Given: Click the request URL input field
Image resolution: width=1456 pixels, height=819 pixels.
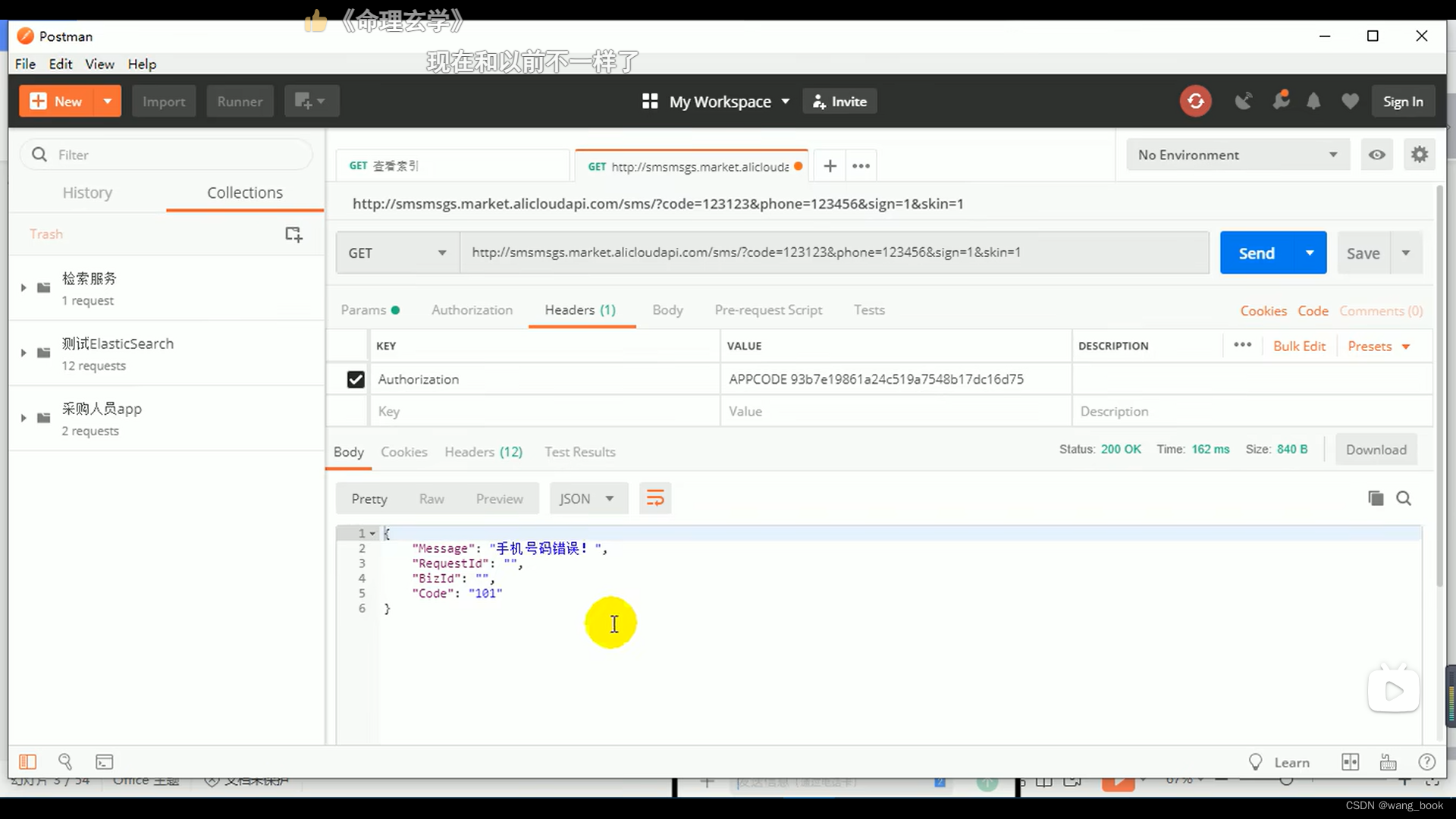Looking at the screenshot, I should click(834, 253).
